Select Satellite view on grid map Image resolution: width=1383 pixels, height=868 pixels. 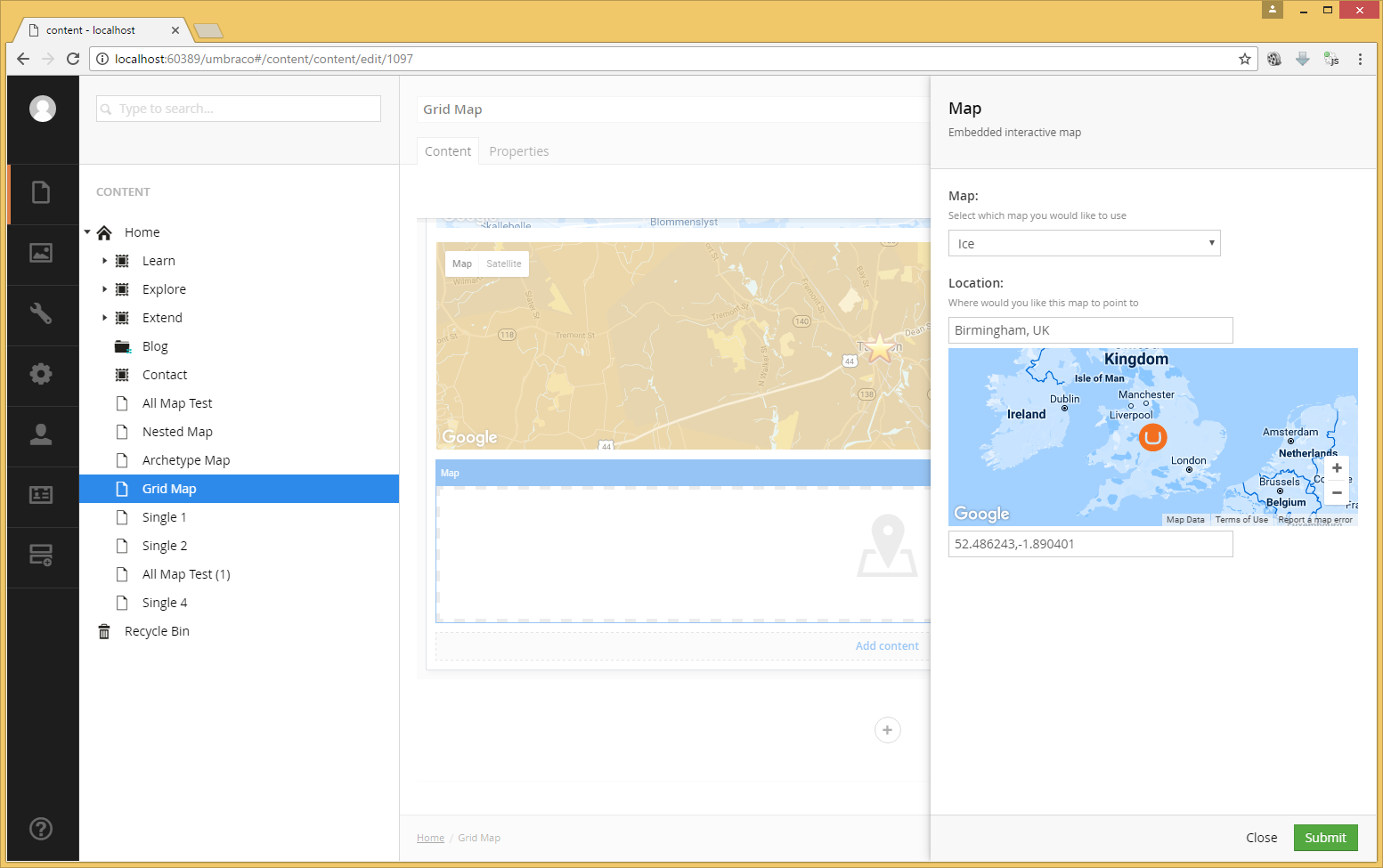click(504, 264)
